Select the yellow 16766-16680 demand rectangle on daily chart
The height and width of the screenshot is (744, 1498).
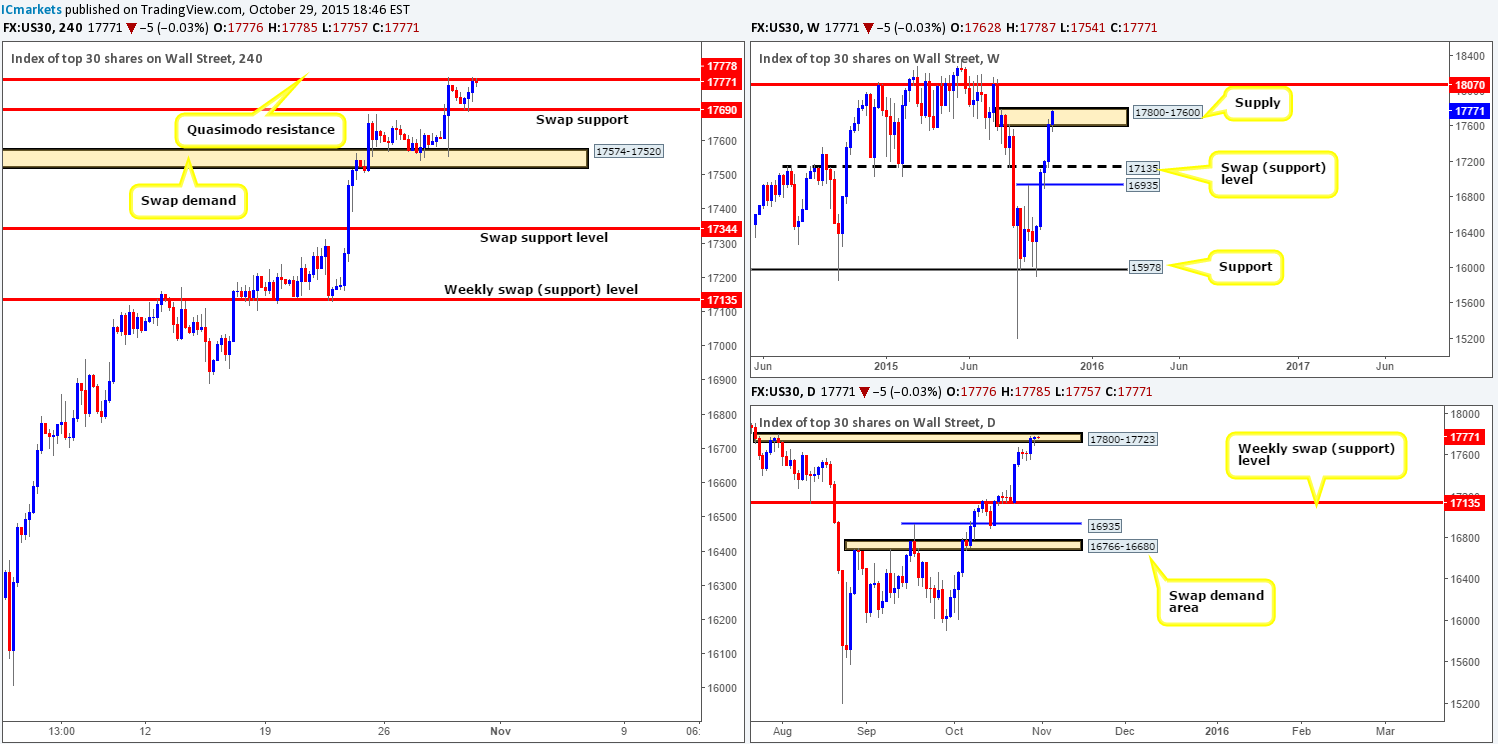click(963, 545)
